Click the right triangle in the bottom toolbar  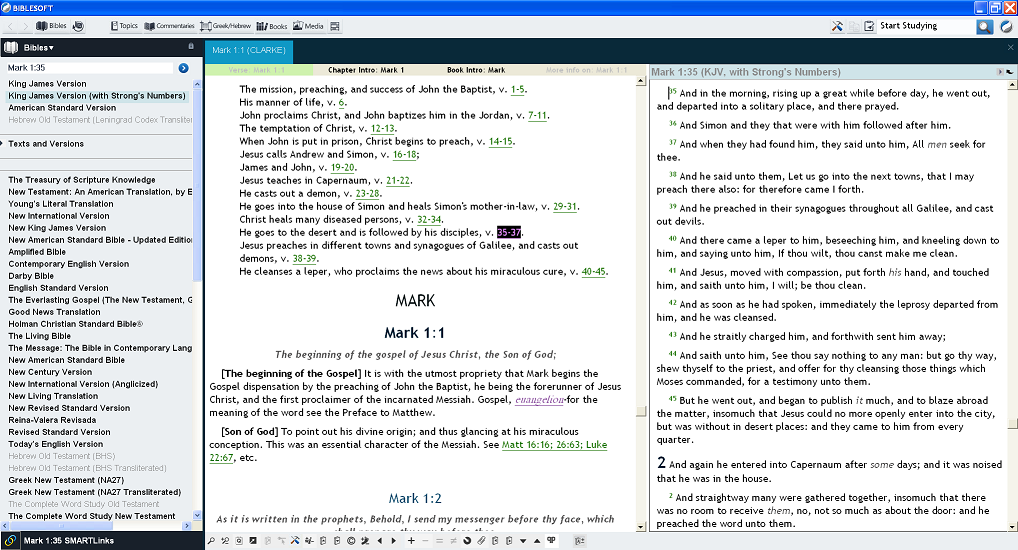pyautogui.click(x=393, y=541)
